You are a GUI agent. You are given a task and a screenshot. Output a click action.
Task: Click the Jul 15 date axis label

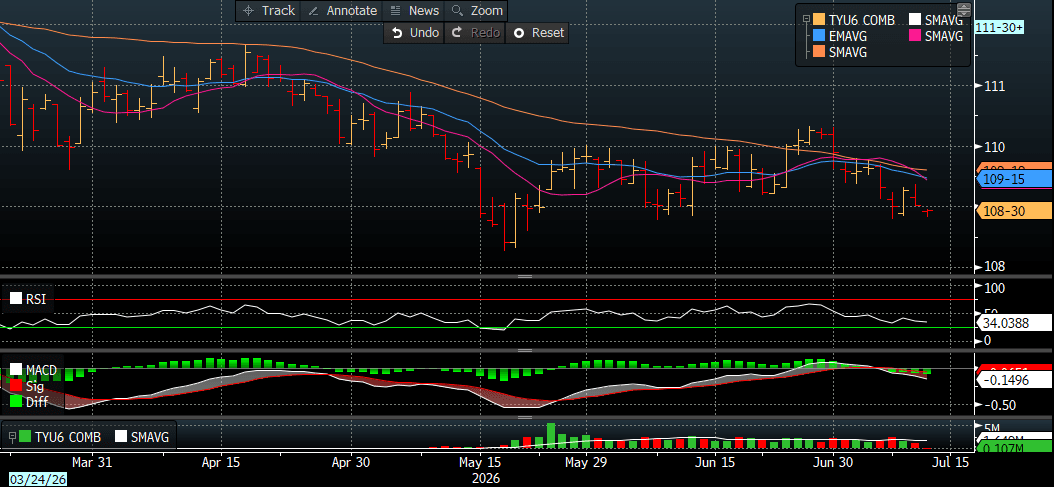pyautogui.click(x=952, y=463)
